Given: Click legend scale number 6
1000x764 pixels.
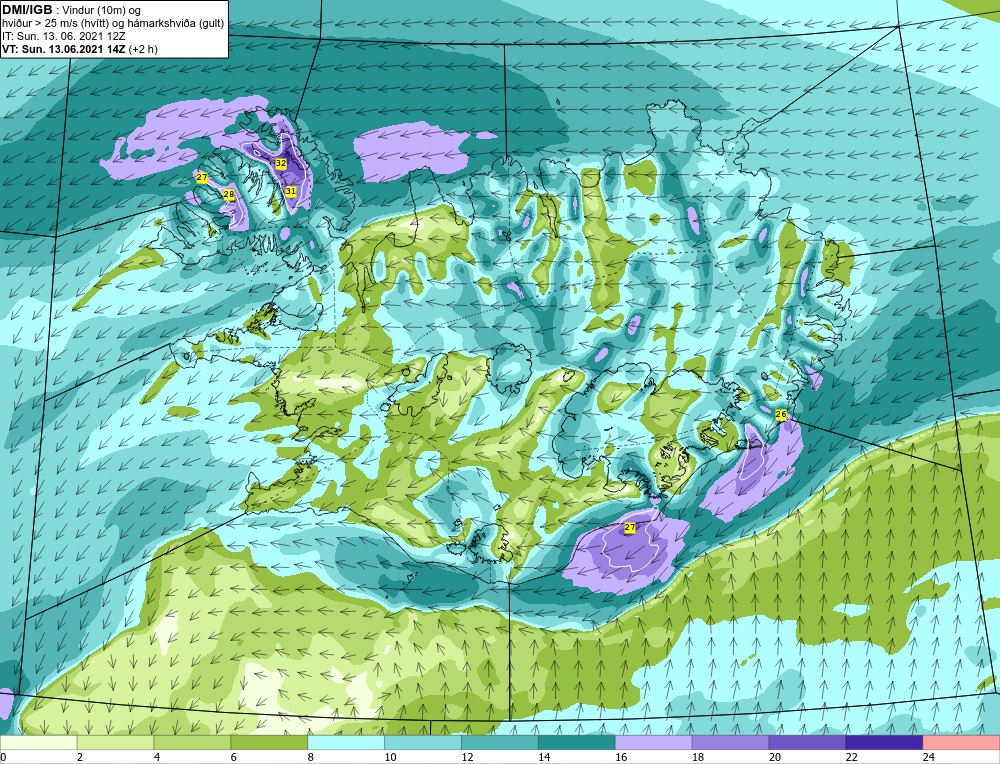Looking at the screenshot, I should [233, 758].
